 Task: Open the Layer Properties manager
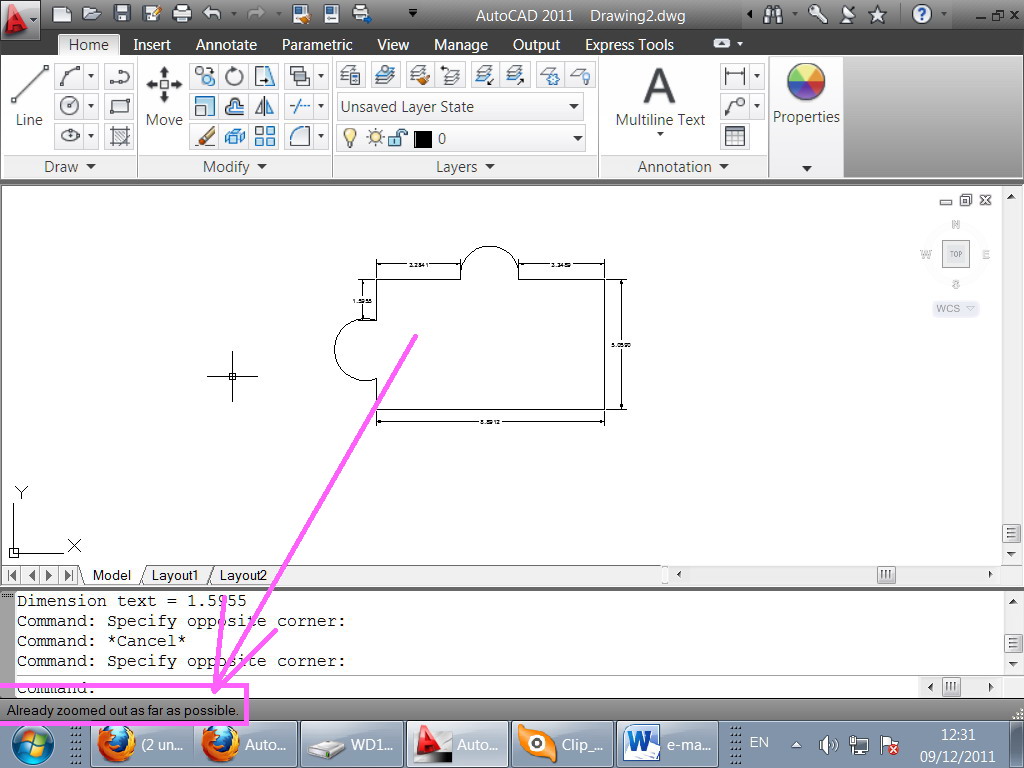coord(351,76)
